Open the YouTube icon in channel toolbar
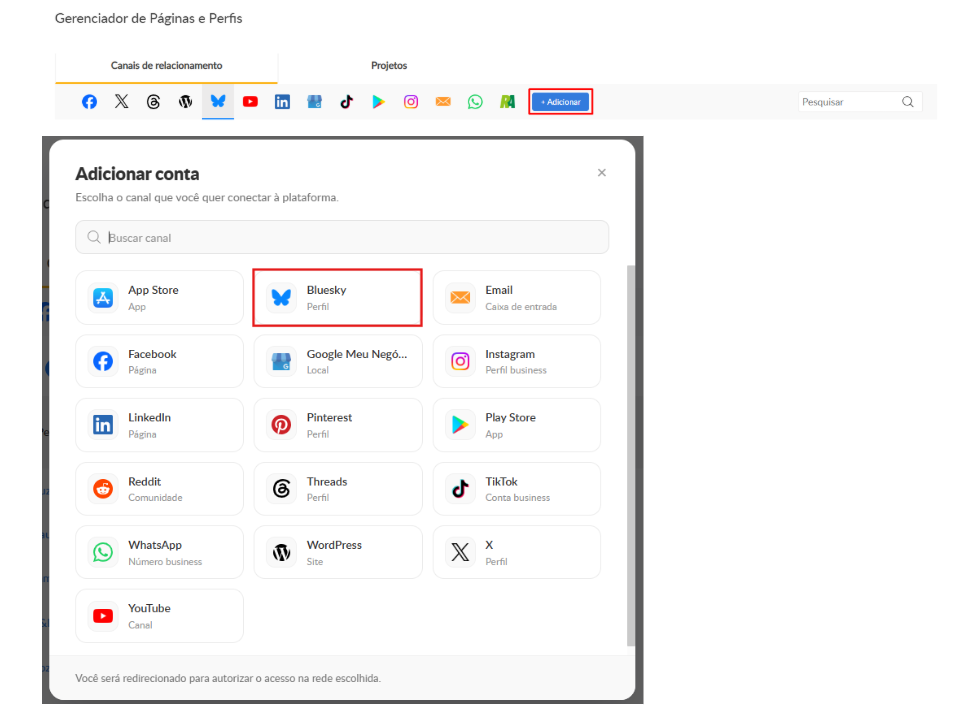 tap(250, 101)
